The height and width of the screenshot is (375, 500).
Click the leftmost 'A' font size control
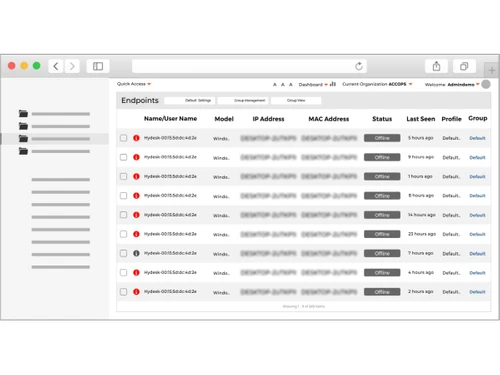(x=275, y=85)
